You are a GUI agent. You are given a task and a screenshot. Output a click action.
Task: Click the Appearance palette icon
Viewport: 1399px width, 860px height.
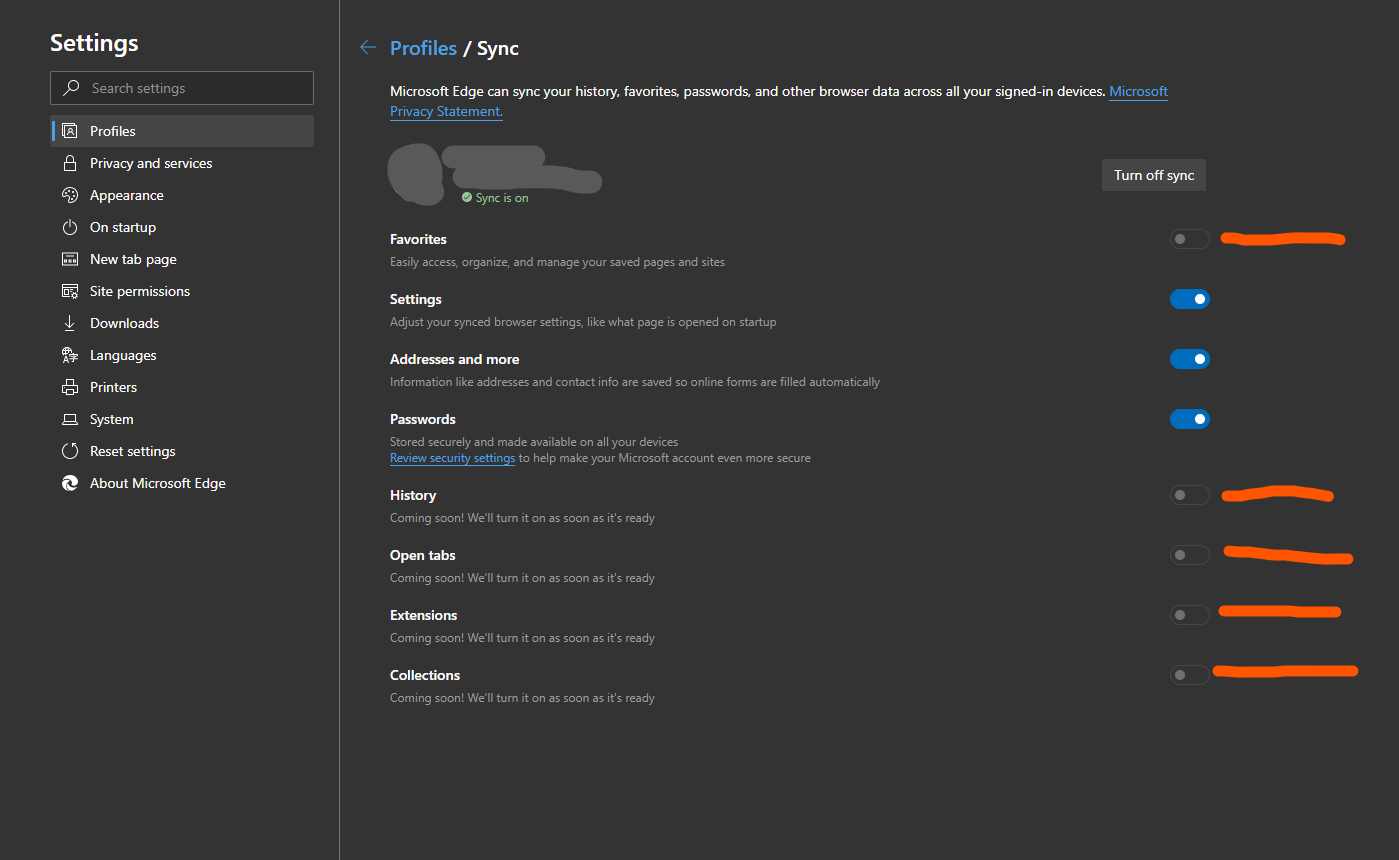70,195
